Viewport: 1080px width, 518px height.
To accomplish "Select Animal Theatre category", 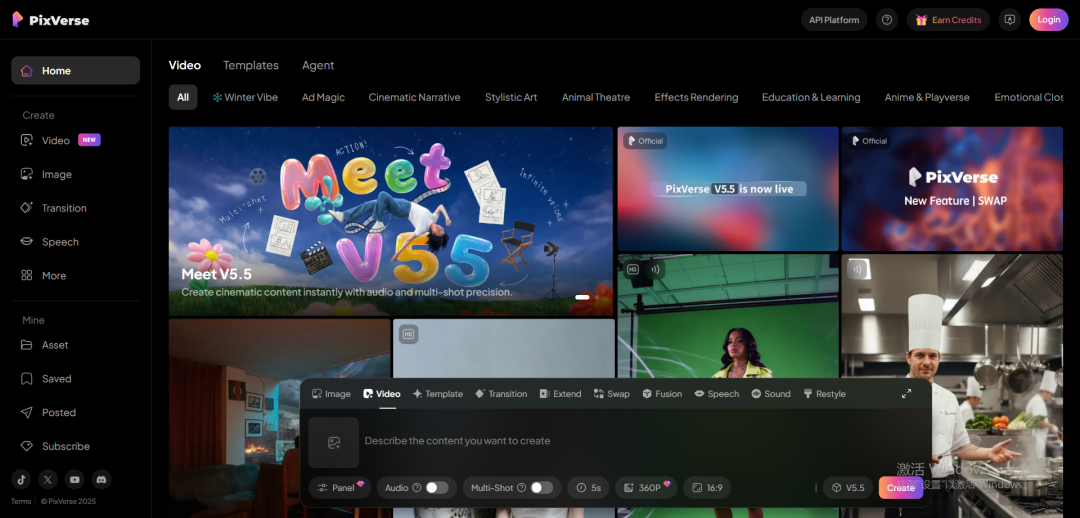I will [x=596, y=97].
